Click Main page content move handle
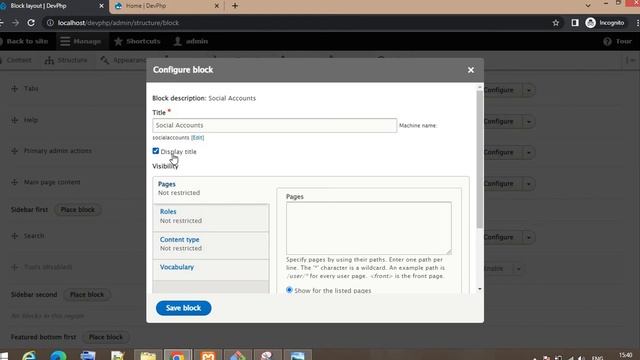Screen dimensions: 640x360 pos(15,182)
